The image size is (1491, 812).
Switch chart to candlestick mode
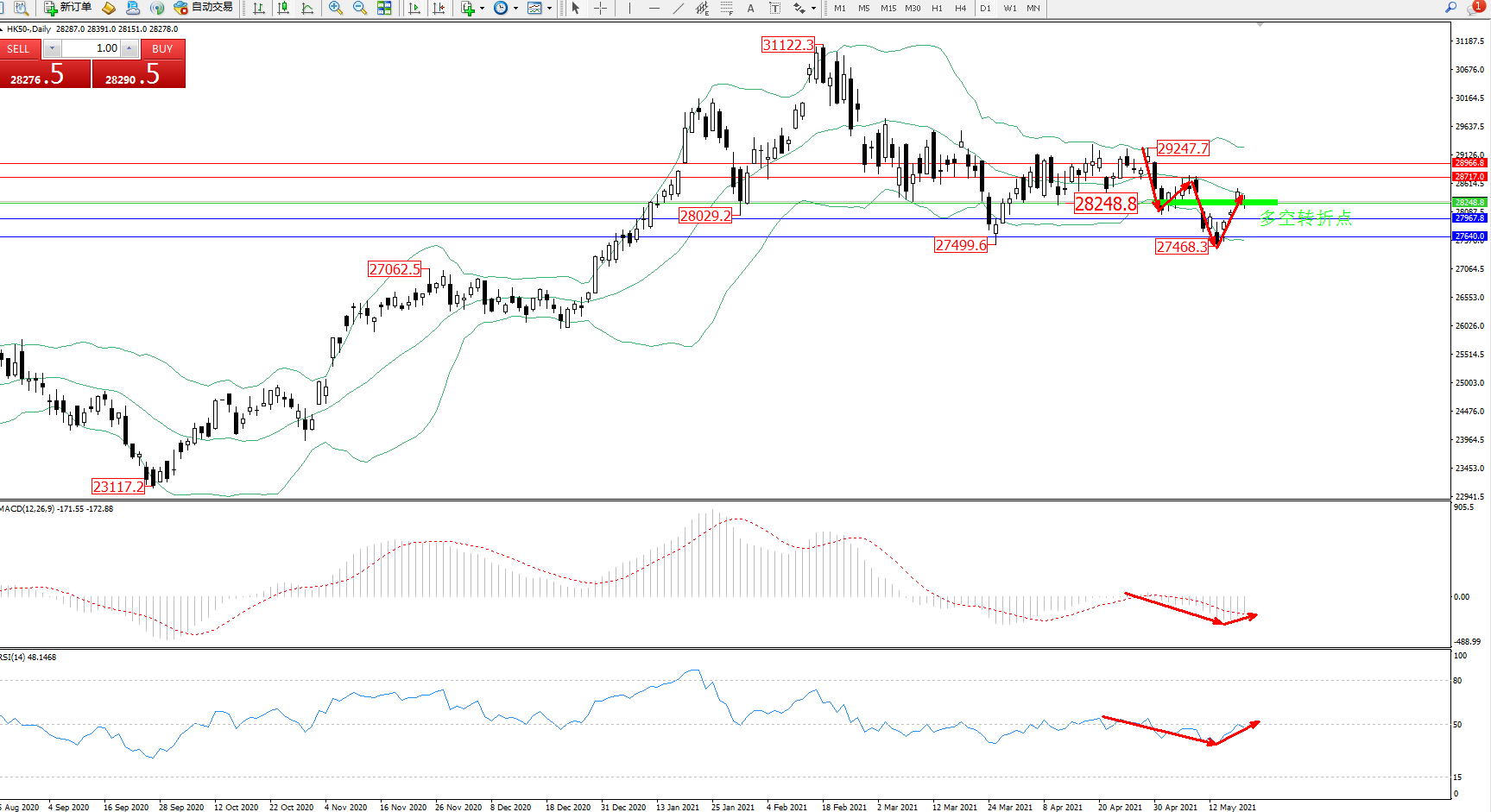point(283,8)
